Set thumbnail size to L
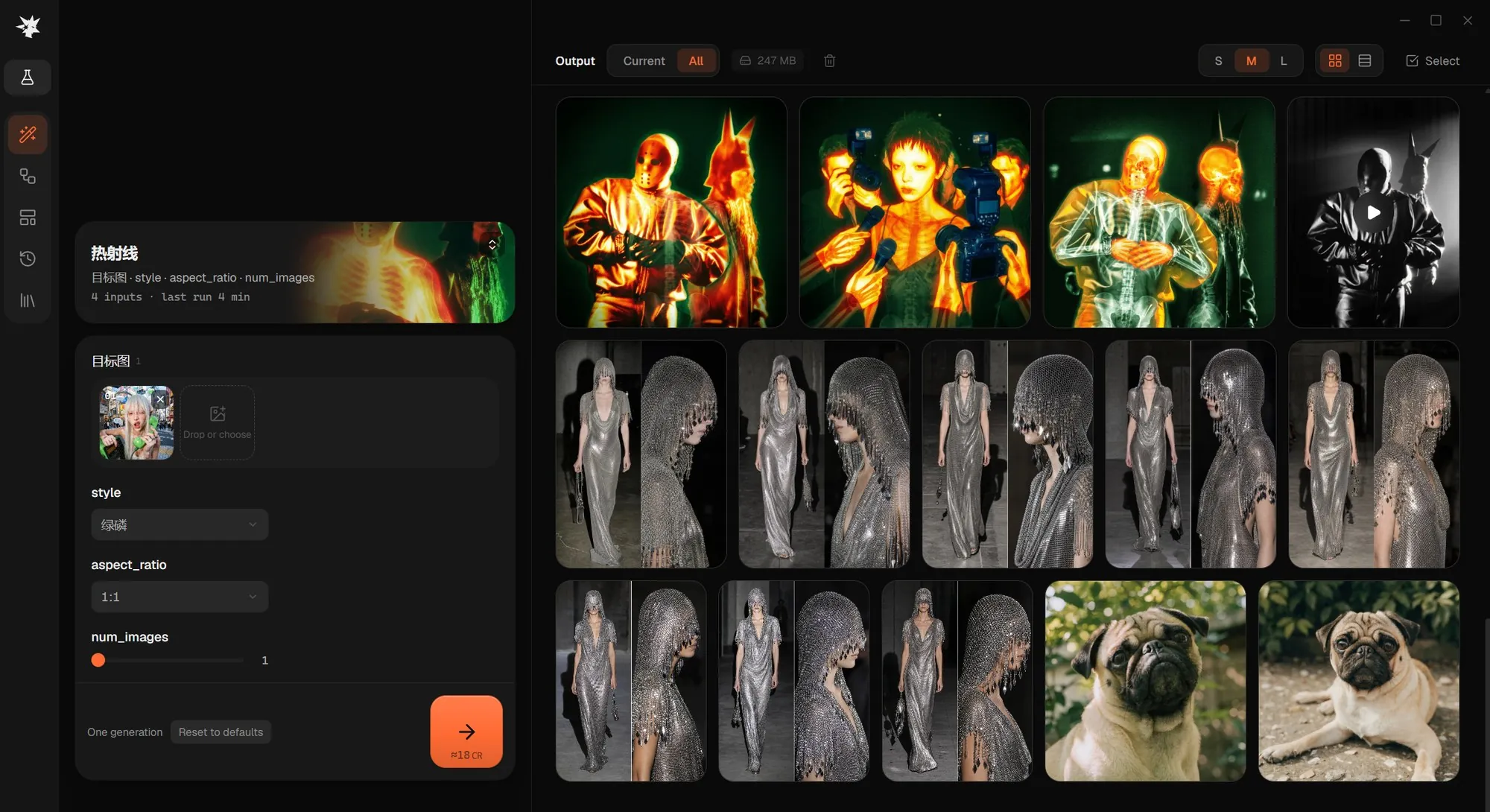 (x=1284, y=61)
